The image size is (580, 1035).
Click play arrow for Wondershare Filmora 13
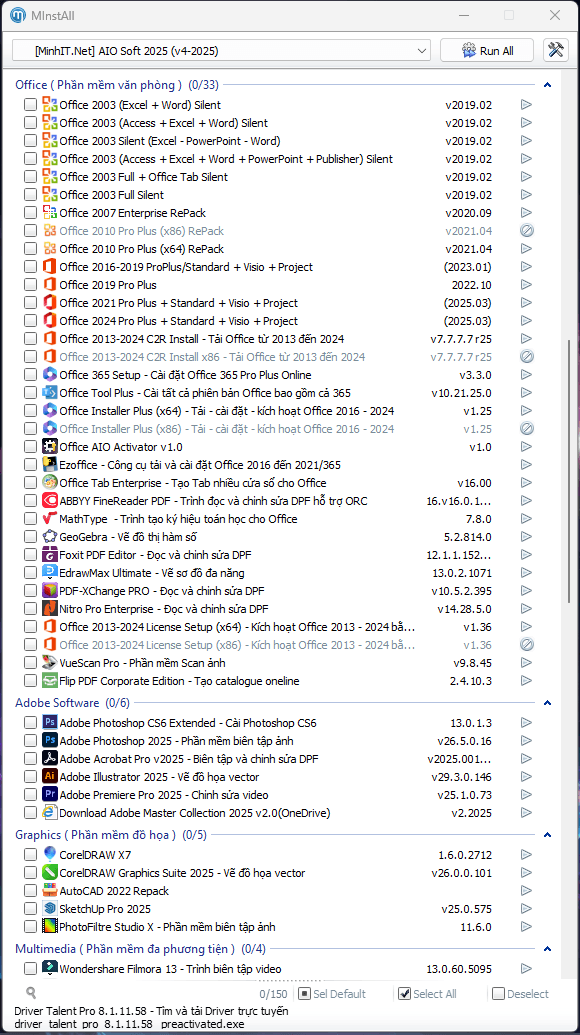pyautogui.click(x=527, y=969)
